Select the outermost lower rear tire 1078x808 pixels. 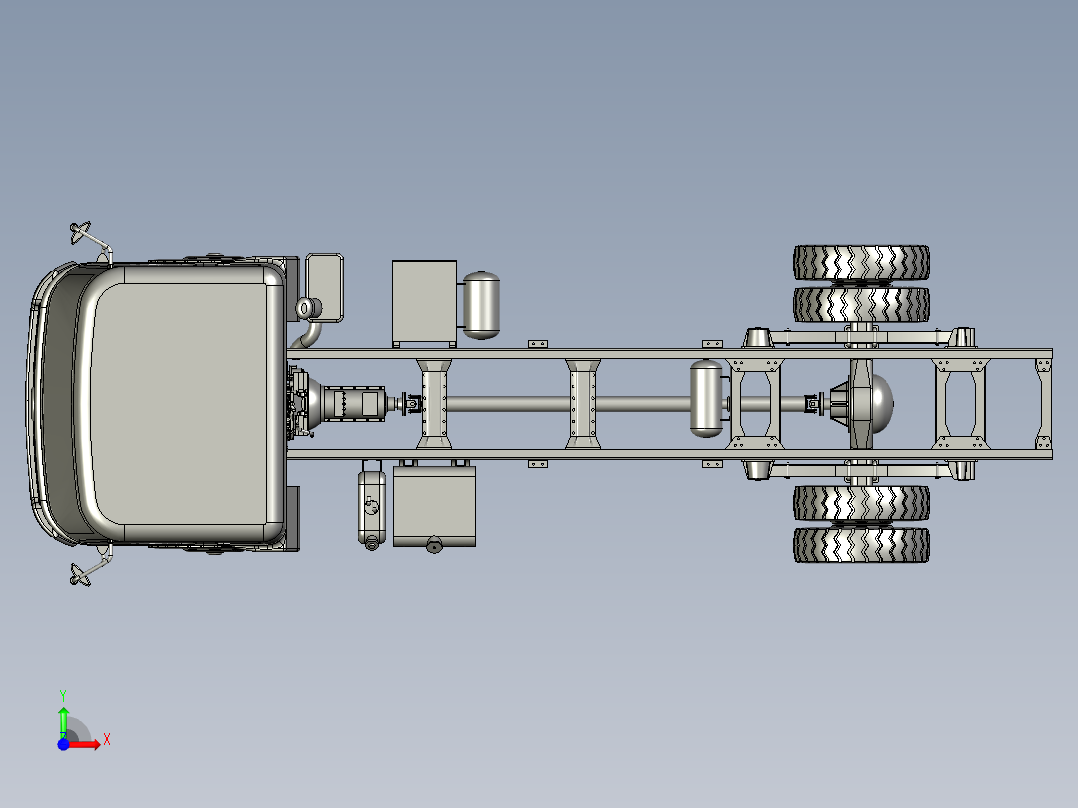pyautogui.click(x=861, y=545)
